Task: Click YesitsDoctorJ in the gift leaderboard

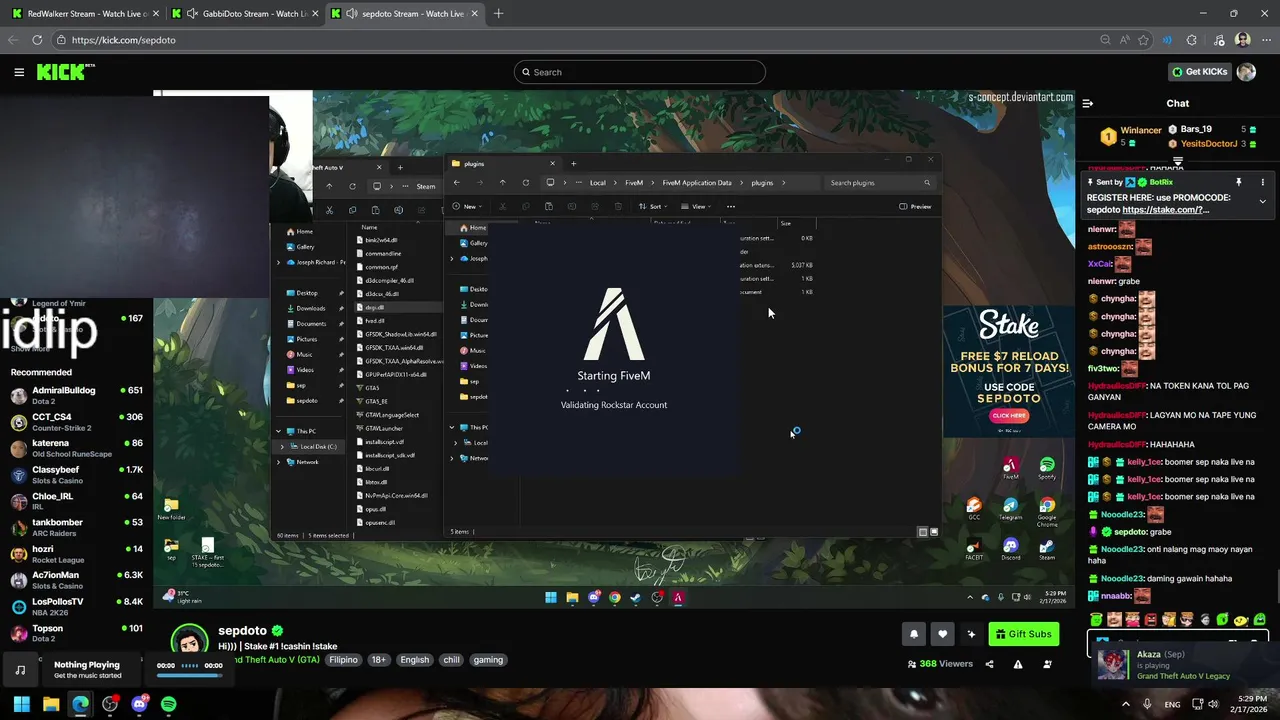Action: pyautogui.click(x=1208, y=144)
